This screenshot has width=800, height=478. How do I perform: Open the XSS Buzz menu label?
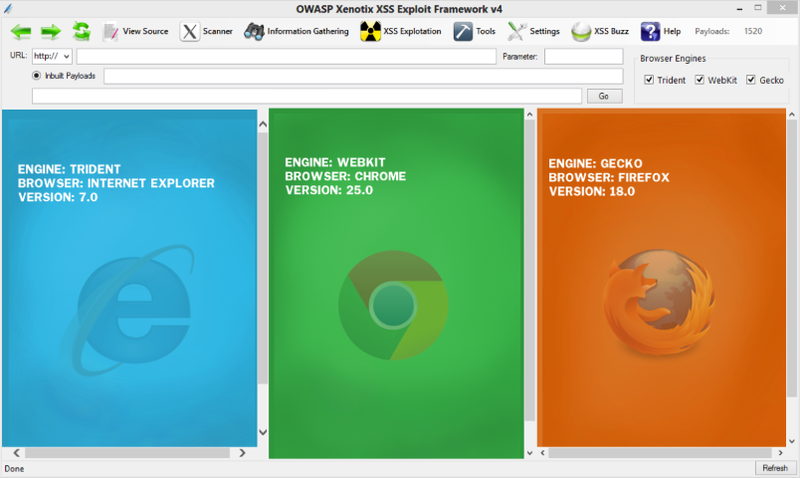coord(611,31)
